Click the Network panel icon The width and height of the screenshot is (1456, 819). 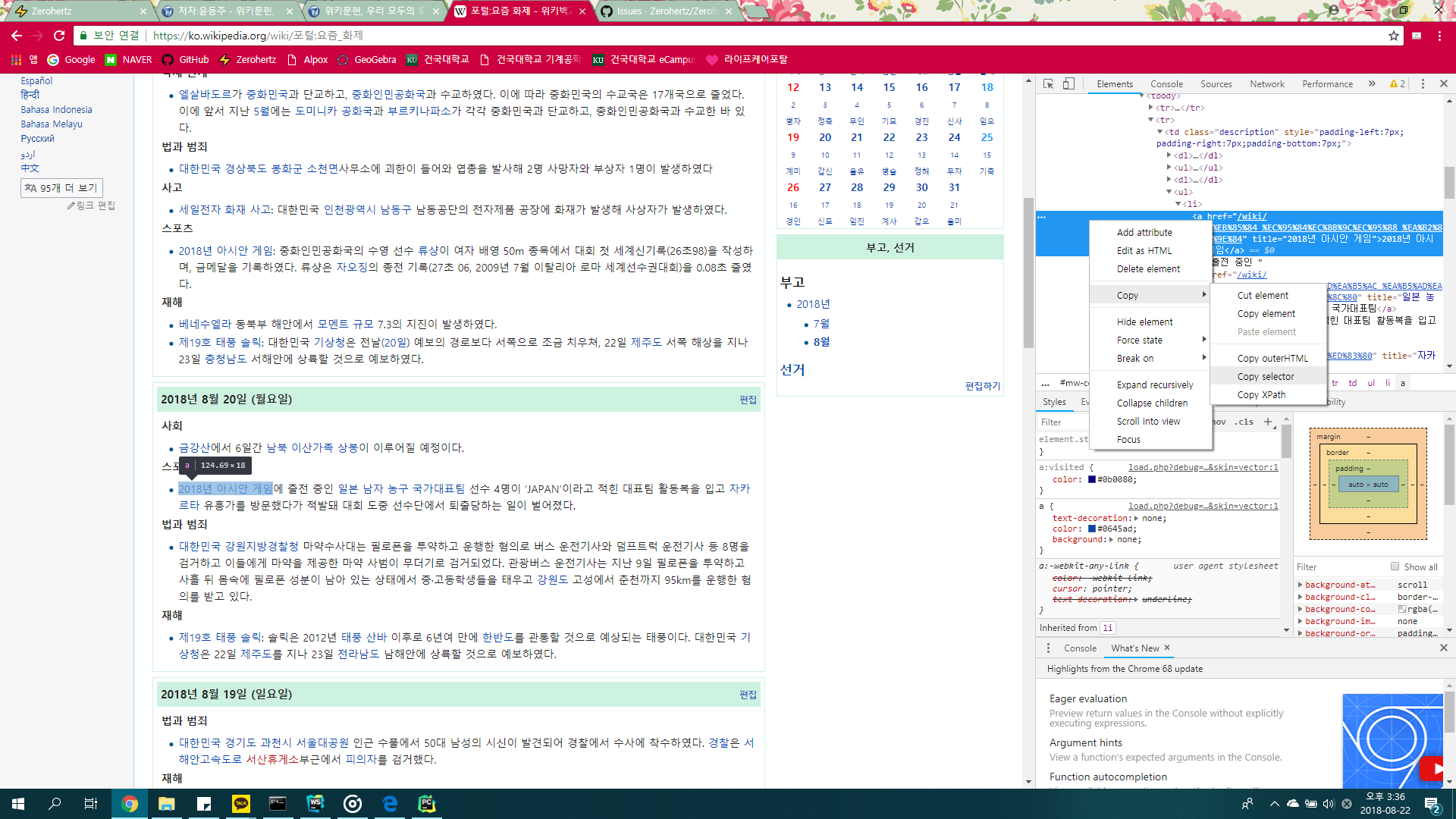(x=1266, y=83)
